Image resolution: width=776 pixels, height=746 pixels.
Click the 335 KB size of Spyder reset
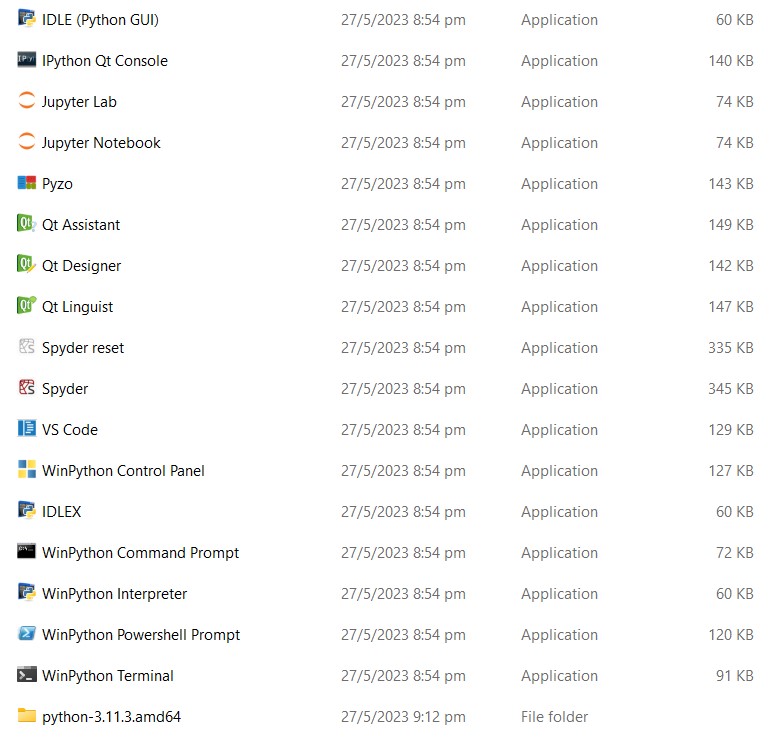(x=730, y=348)
